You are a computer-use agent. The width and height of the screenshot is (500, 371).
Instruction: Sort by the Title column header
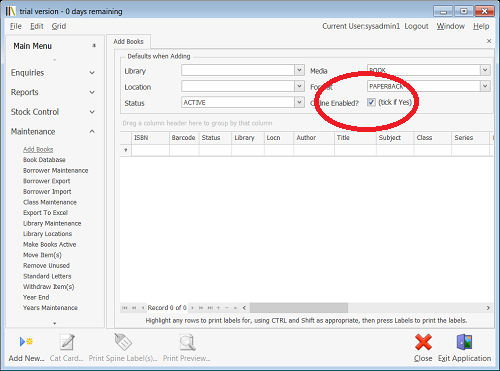pos(355,138)
